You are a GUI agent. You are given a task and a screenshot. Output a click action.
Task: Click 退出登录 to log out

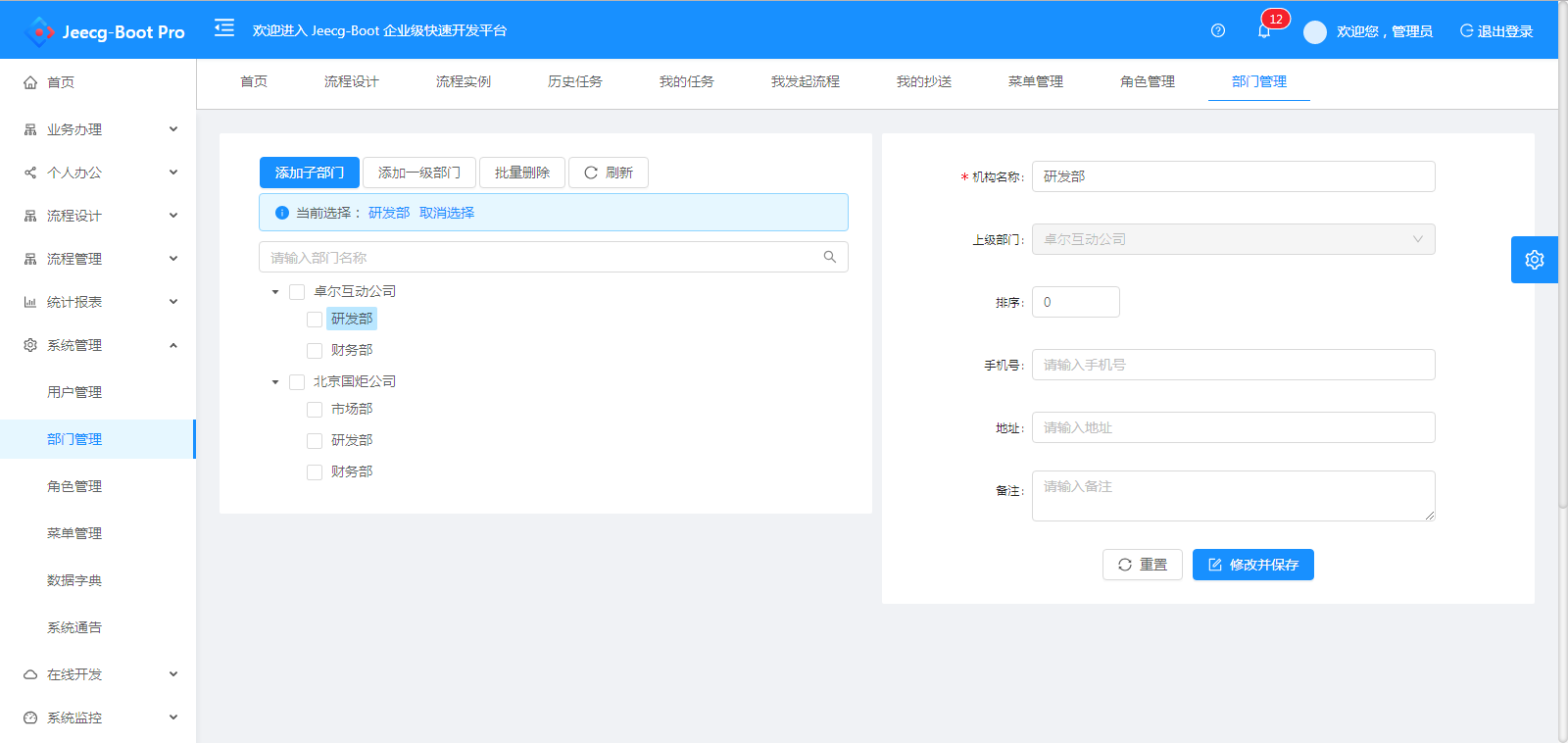click(x=1496, y=31)
